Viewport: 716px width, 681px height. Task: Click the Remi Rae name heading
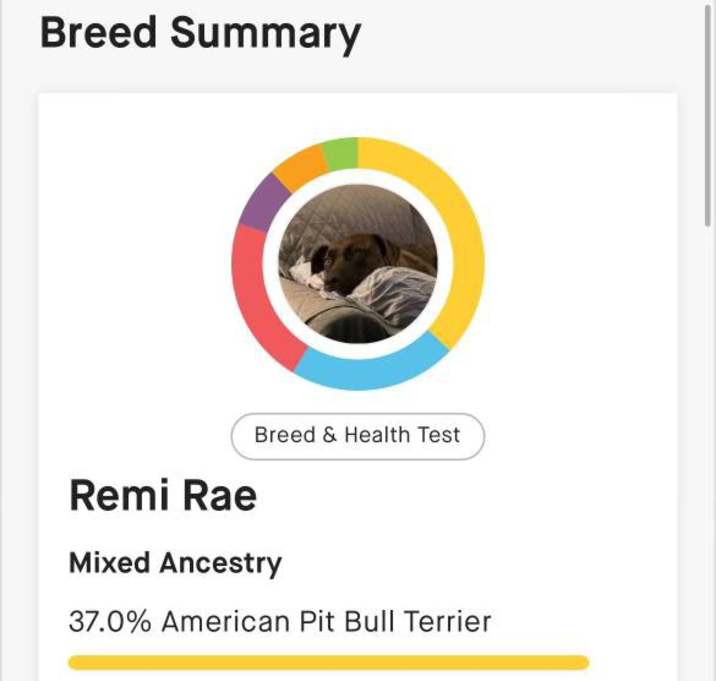click(x=163, y=496)
